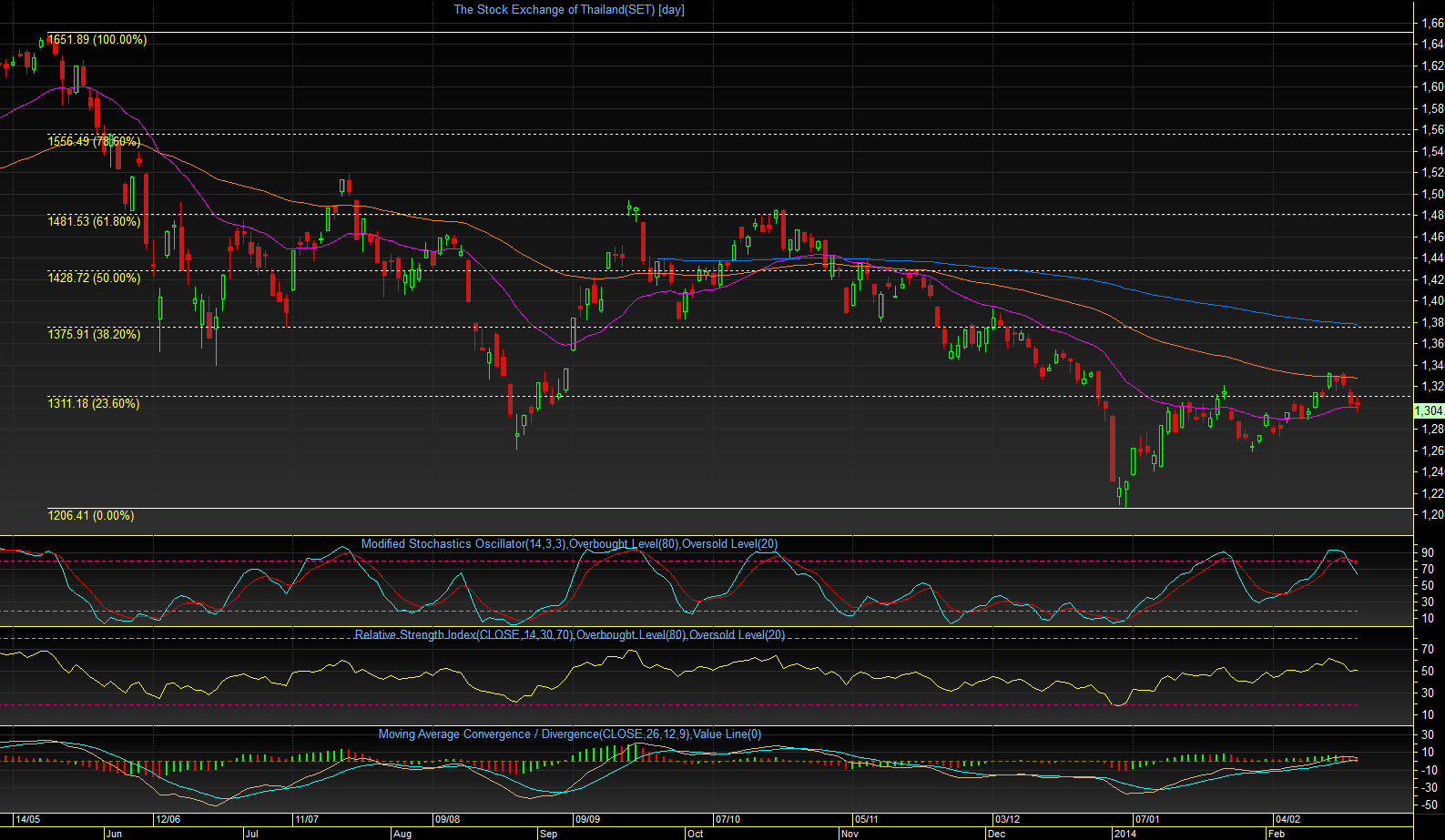Image resolution: width=1445 pixels, height=840 pixels.
Task: Click the "2014" year label
Action: (1124, 834)
